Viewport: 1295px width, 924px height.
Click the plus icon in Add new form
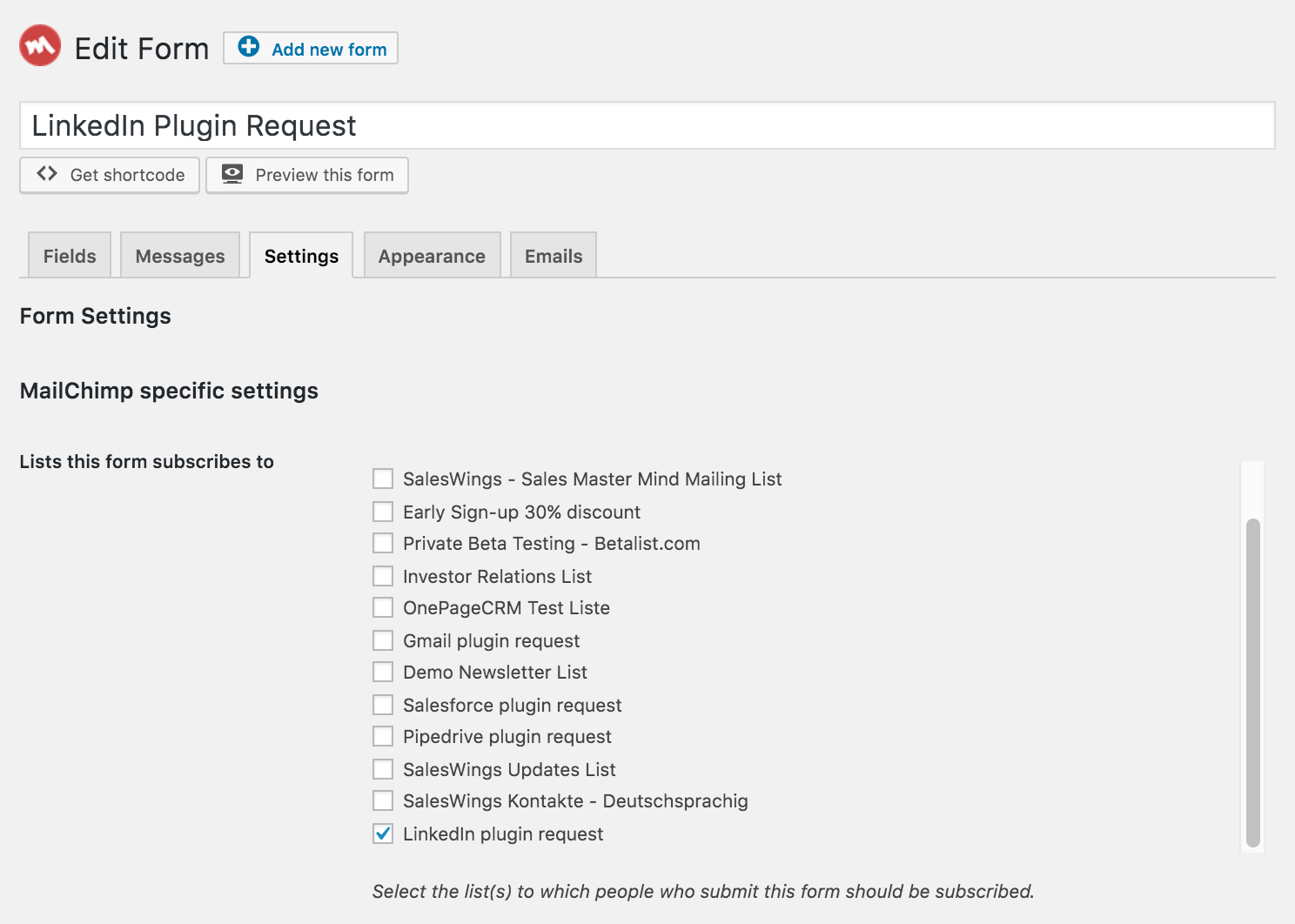(x=249, y=47)
